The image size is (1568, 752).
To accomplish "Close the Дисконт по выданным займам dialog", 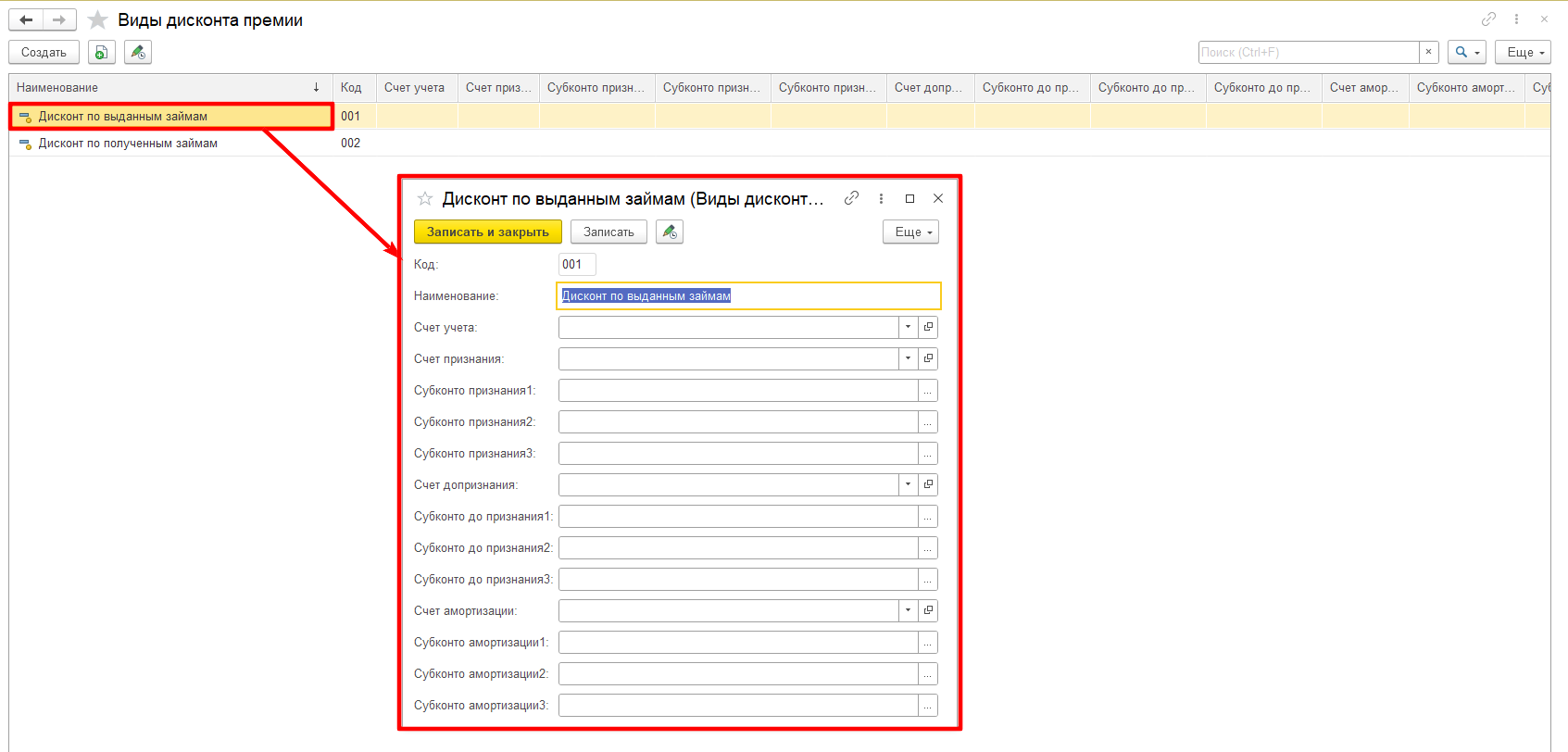I will [938, 198].
